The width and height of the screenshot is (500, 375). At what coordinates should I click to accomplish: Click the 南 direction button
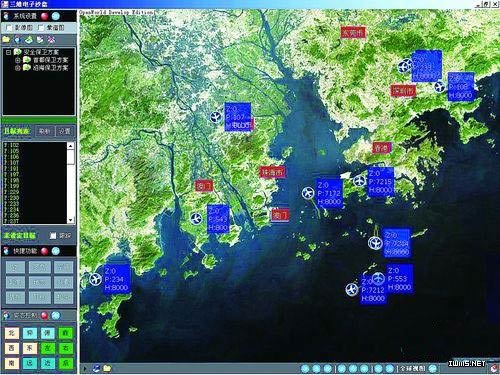pos(12,363)
